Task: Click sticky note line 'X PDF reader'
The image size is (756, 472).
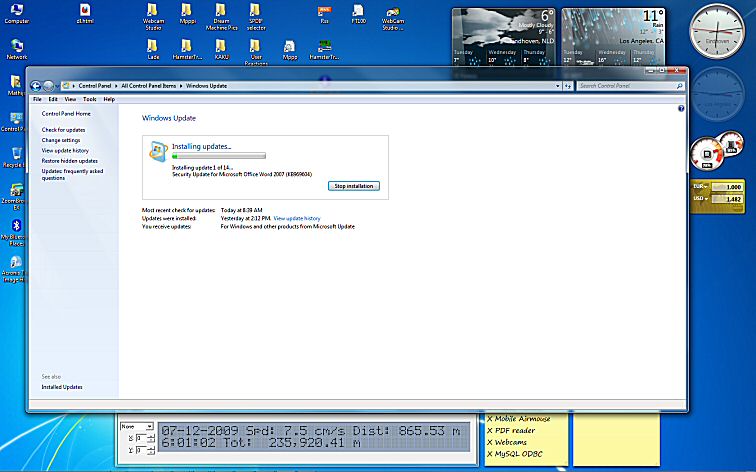Action: (x=511, y=431)
